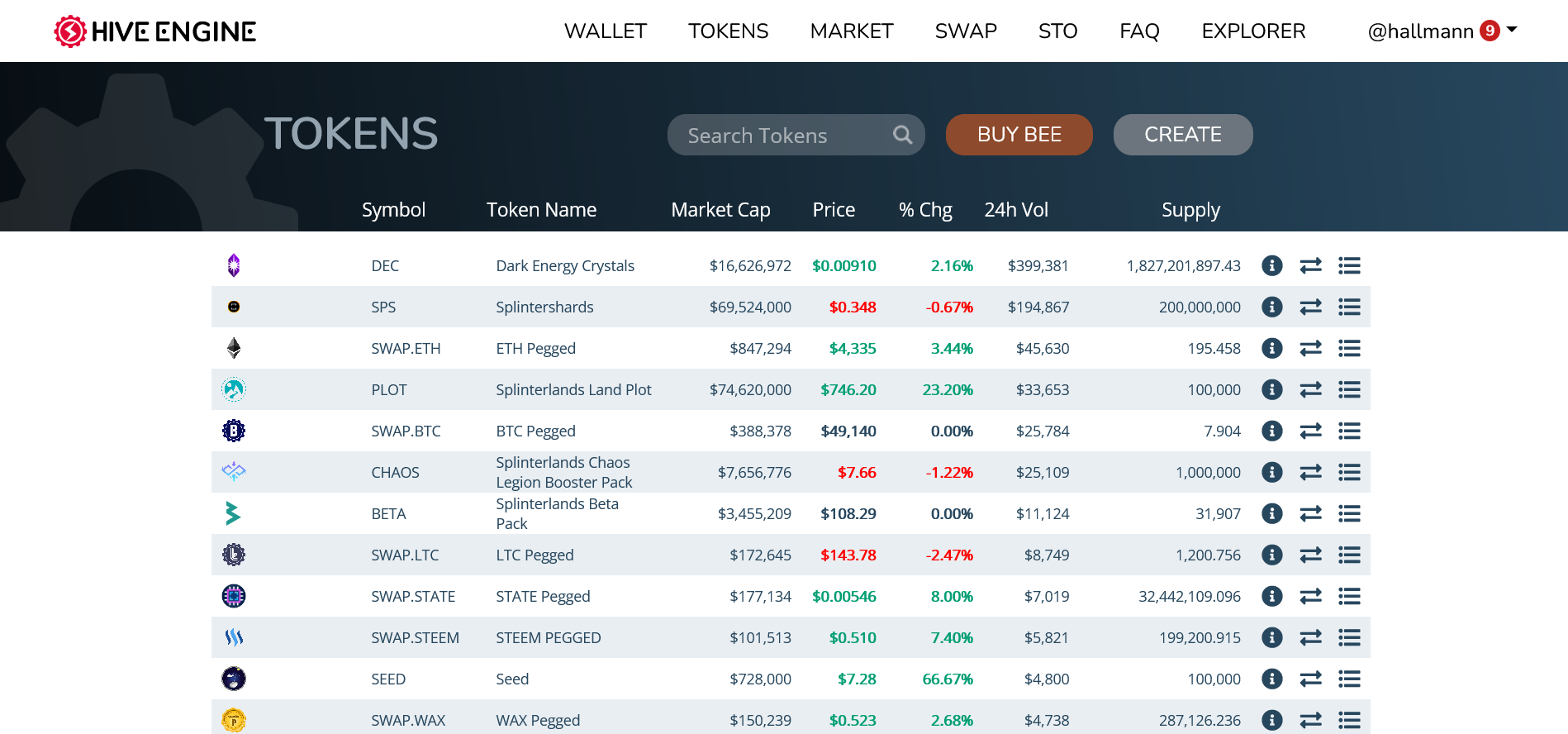This screenshot has height=734, width=1568.
Task: Open the list icon for SWAP.STEEM
Action: pos(1350,637)
